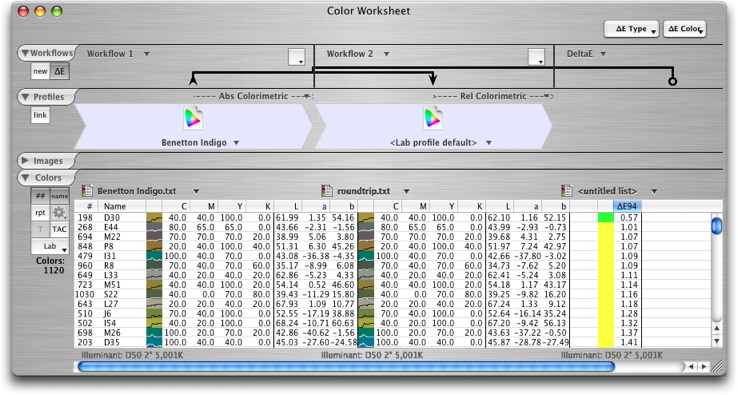Image resolution: width=738 pixels, height=395 pixels.
Task: Click the Benetton Indigo profile icon
Action: coord(193,118)
